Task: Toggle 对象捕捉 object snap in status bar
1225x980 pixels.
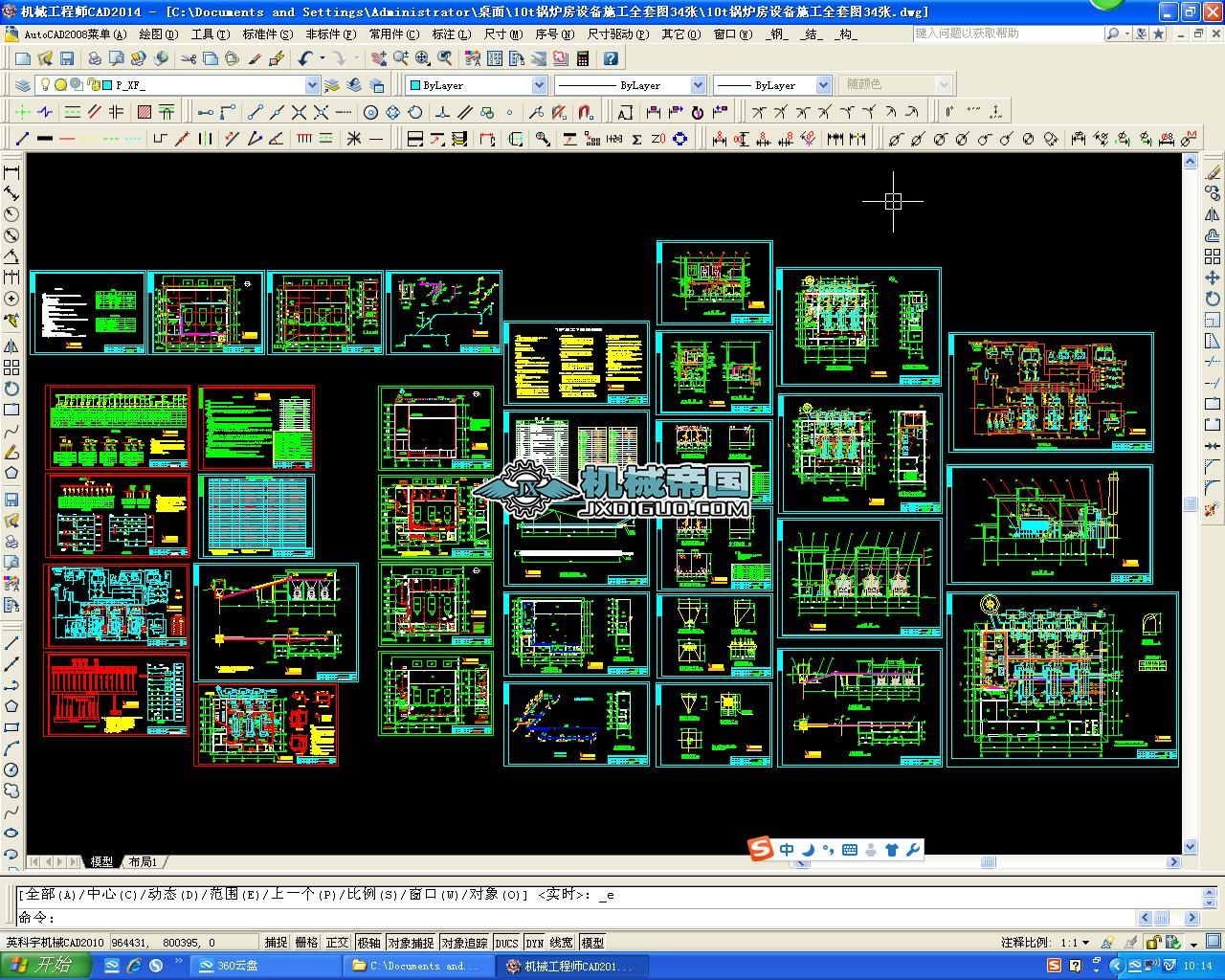Action: 410,943
